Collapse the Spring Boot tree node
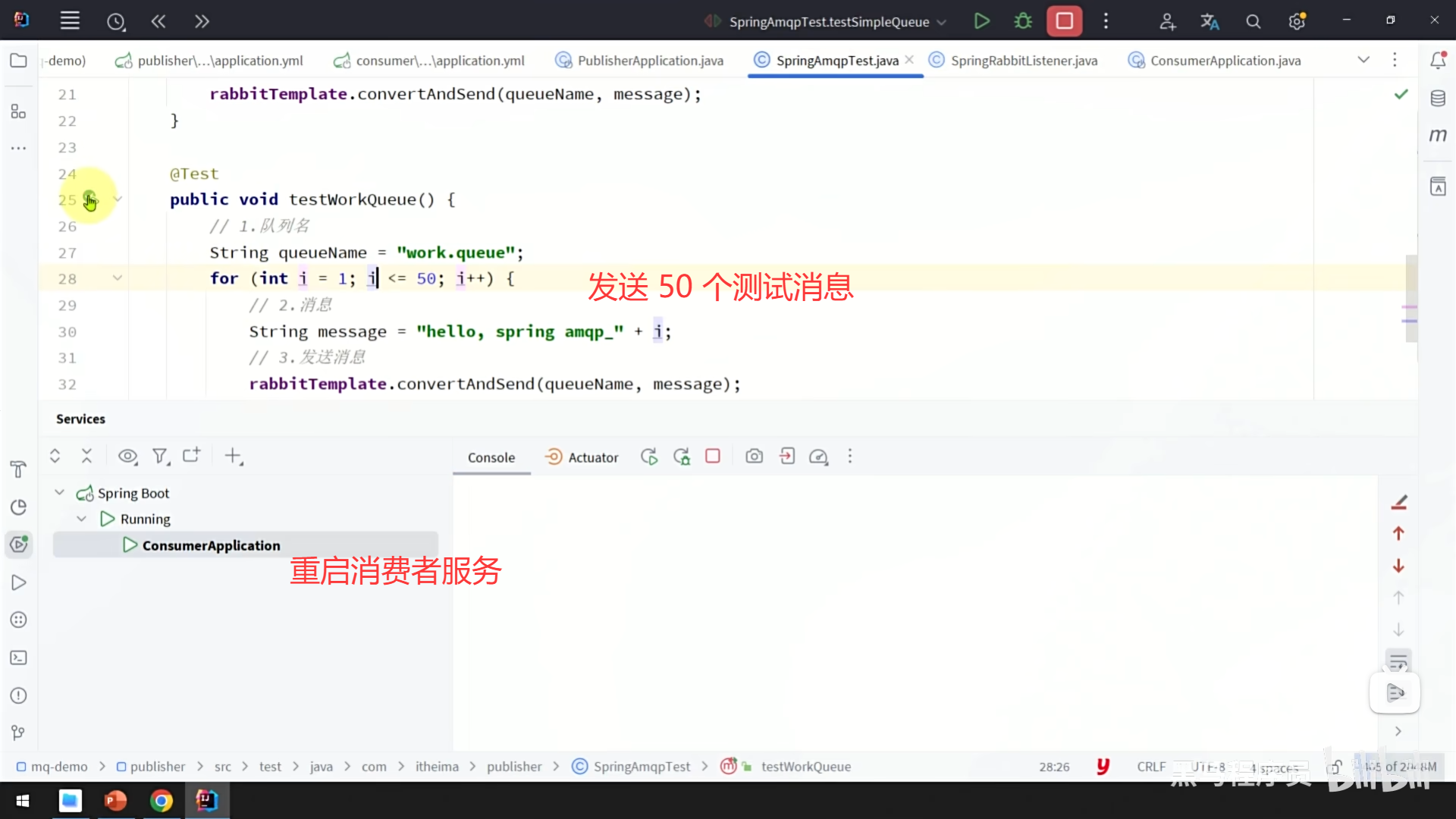Image resolution: width=1456 pixels, height=819 pixels. [59, 493]
